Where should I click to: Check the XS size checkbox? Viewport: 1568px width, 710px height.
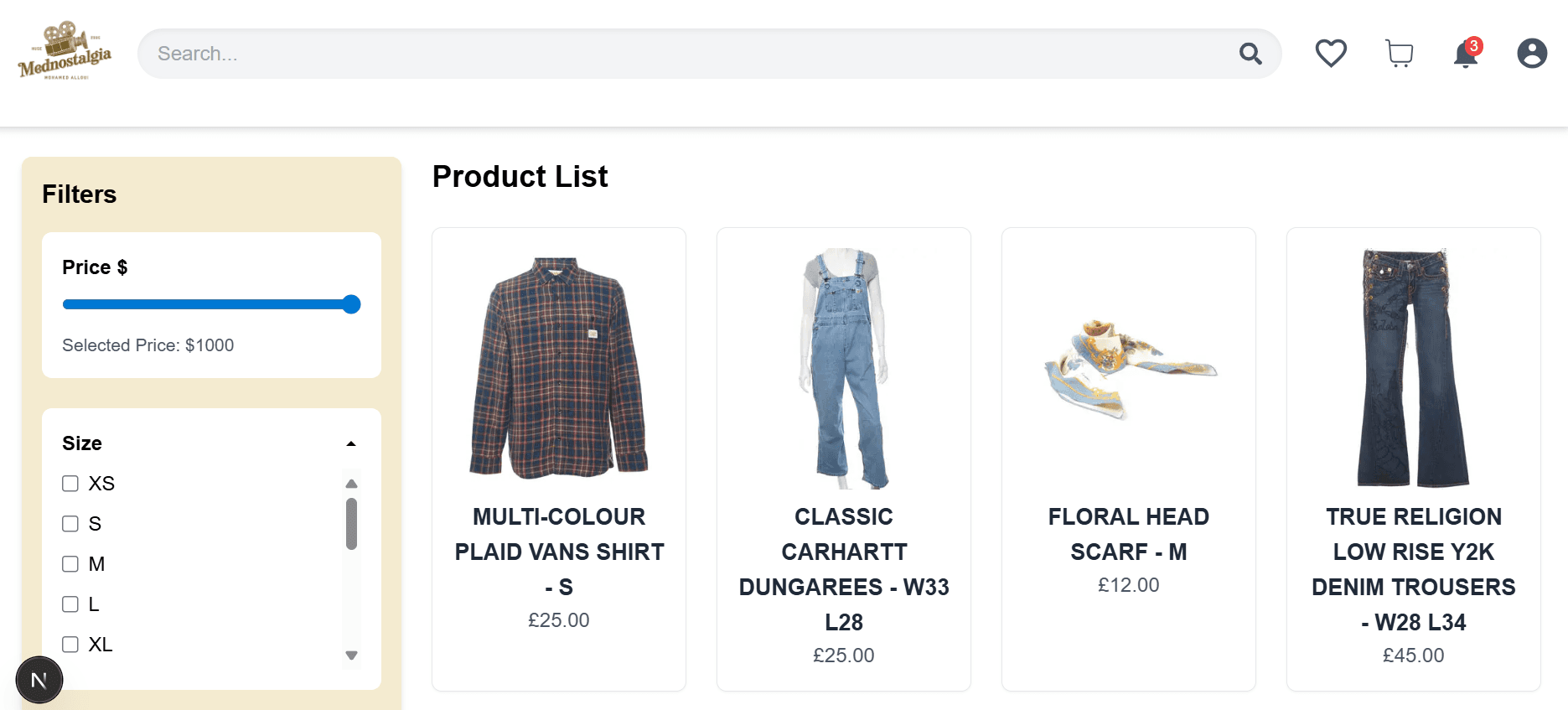pyautogui.click(x=70, y=484)
